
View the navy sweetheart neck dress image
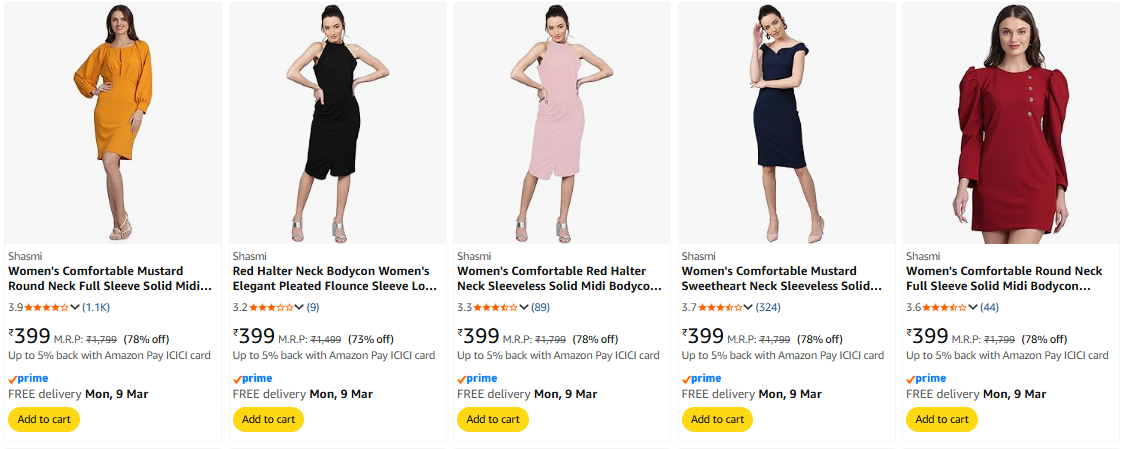tap(786, 122)
